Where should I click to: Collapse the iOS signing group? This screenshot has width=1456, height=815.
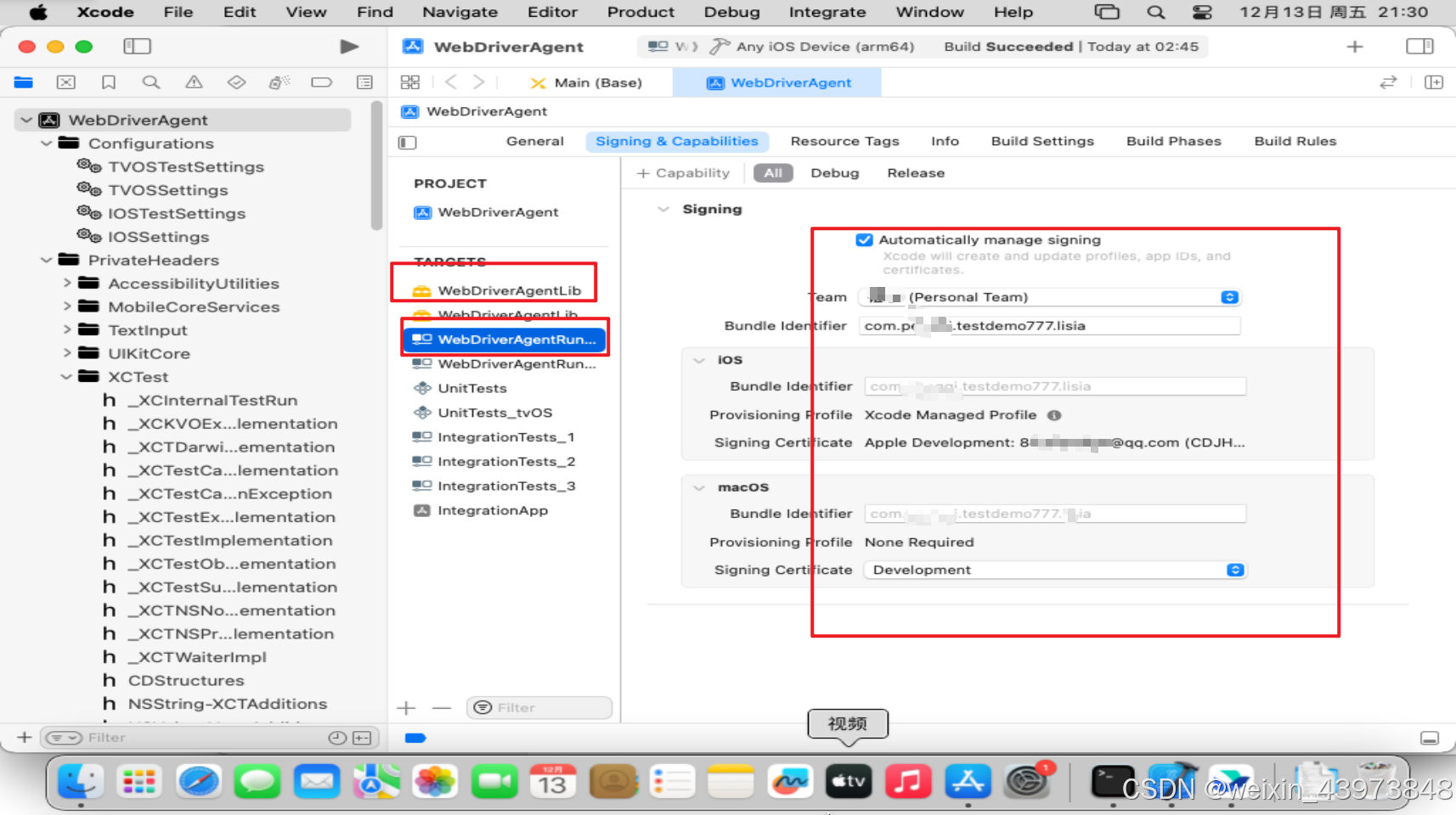click(x=699, y=360)
